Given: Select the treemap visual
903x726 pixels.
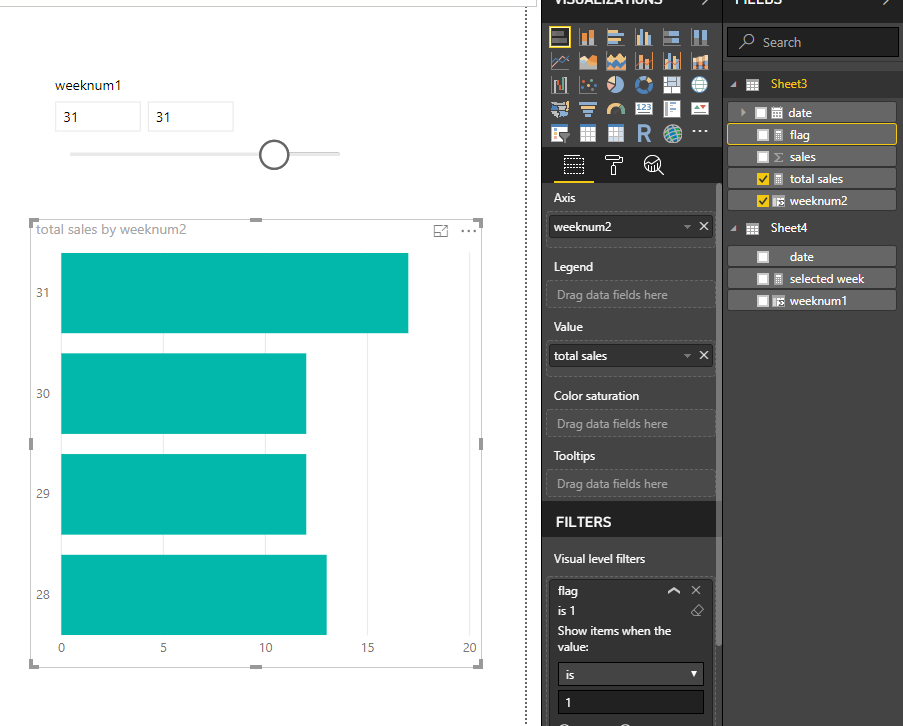Looking at the screenshot, I should (x=671, y=85).
